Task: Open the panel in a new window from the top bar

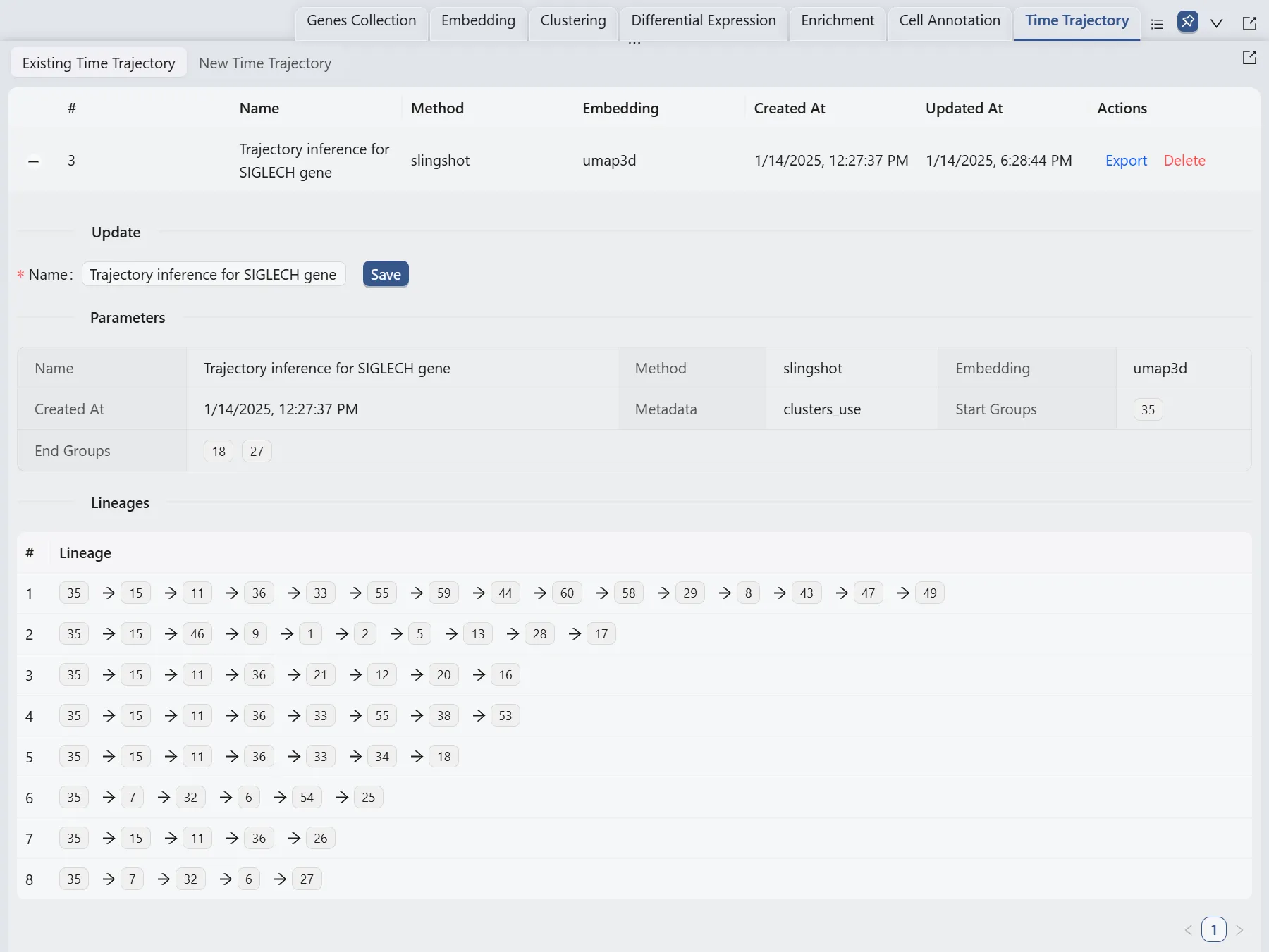Action: pos(1249,23)
